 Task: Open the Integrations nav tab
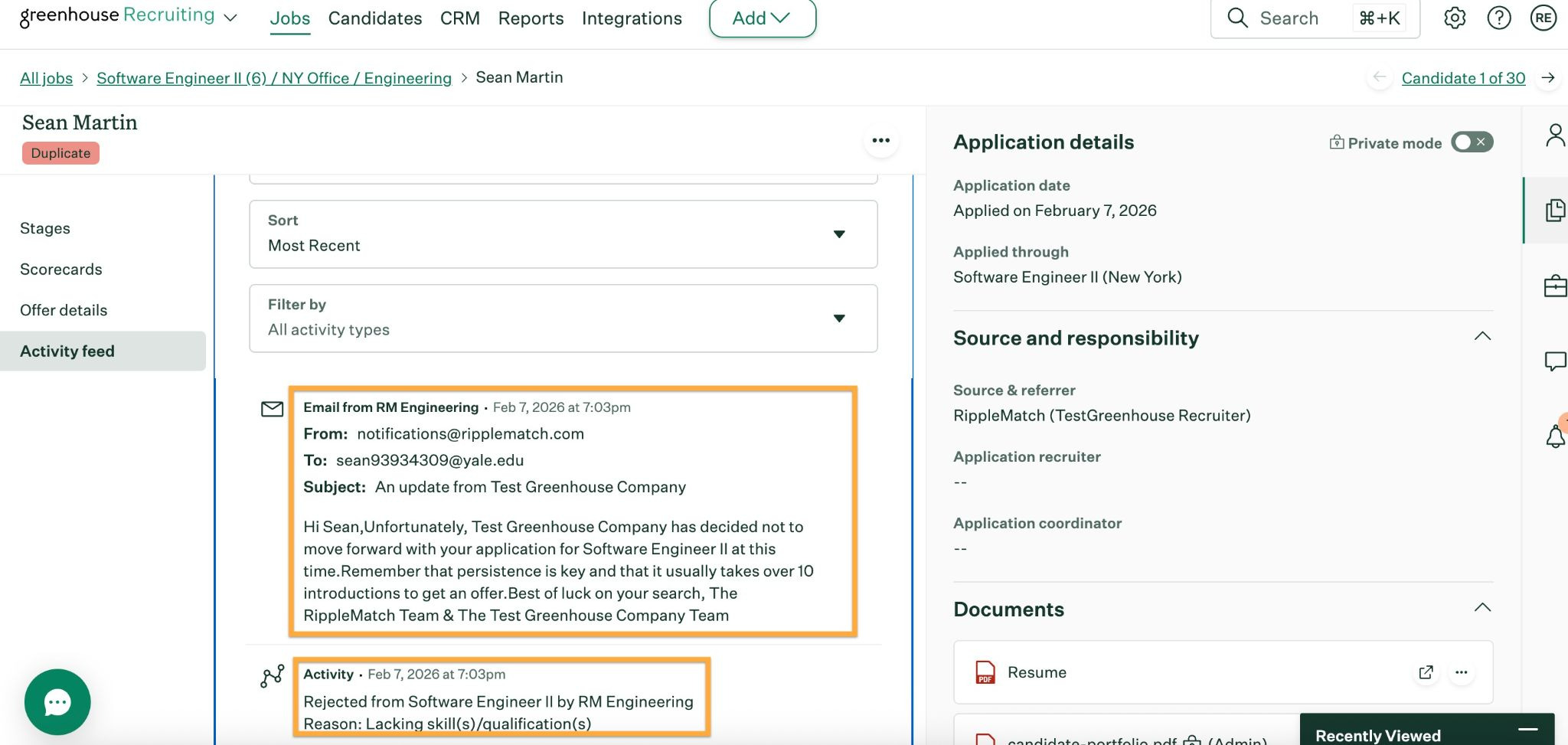tap(632, 18)
